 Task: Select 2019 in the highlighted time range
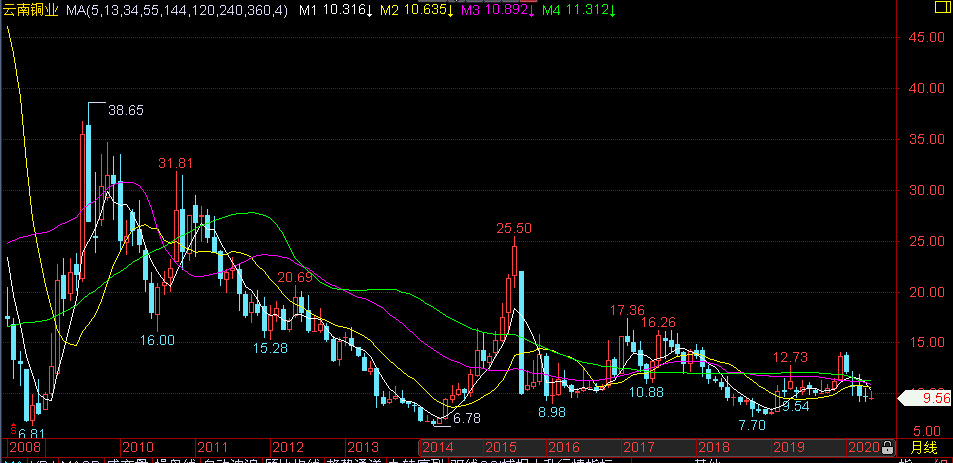789,448
